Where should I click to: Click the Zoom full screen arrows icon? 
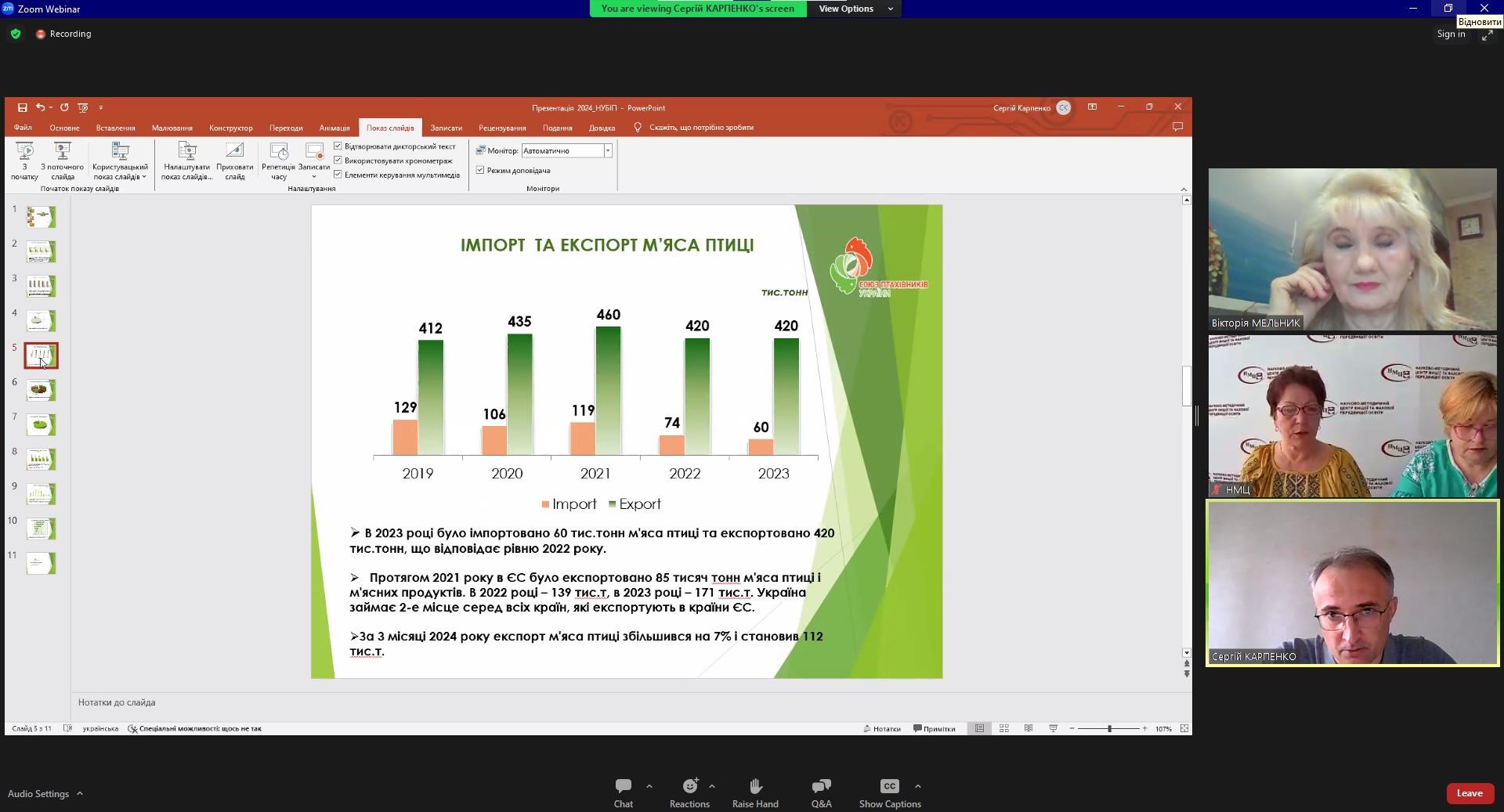tap(1487, 36)
